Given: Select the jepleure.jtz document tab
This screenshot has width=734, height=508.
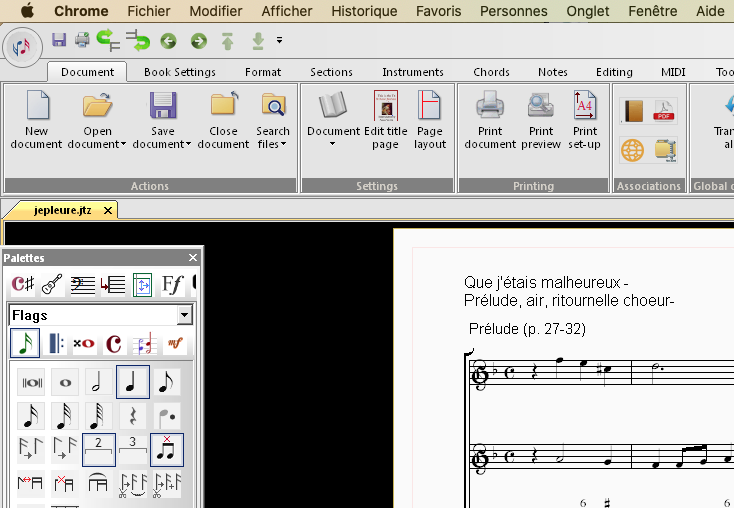Looking at the screenshot, I should point(60,210).
